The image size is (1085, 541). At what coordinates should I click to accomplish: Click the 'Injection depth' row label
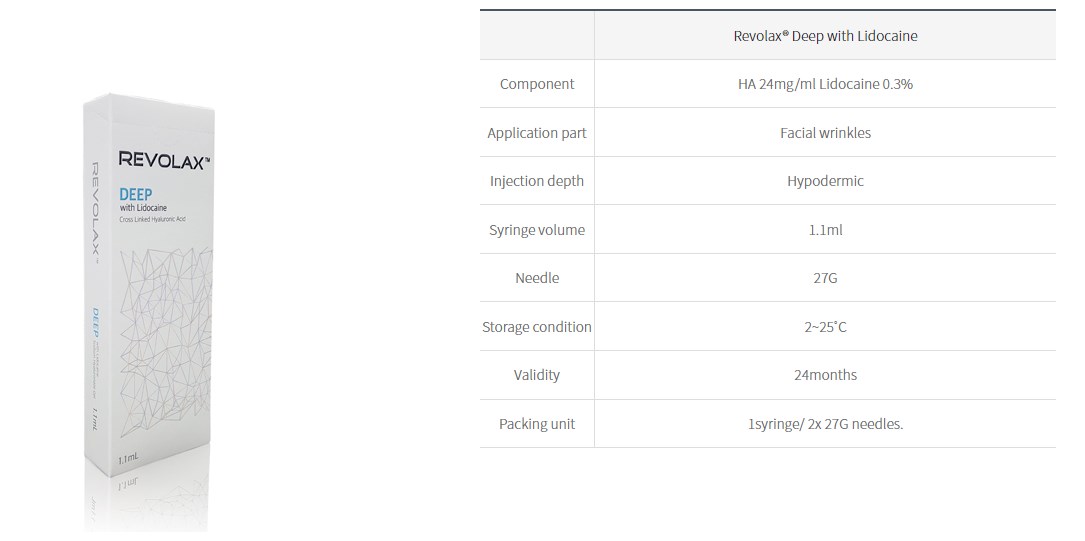pos(537,181)
